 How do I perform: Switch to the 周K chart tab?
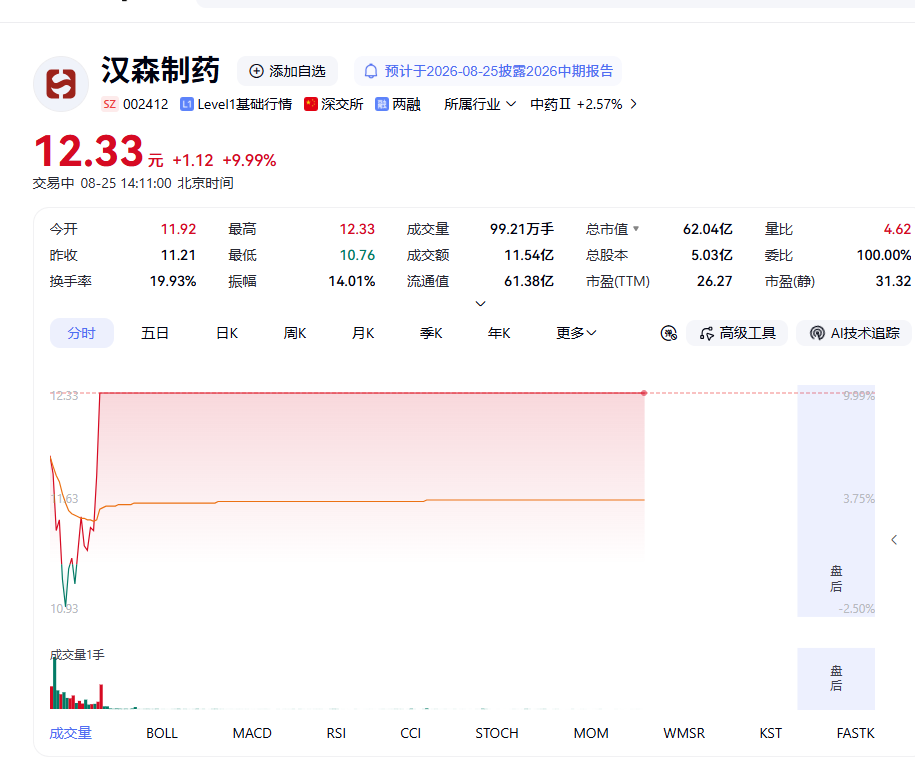pyautogui.click(x=295, y=333)
